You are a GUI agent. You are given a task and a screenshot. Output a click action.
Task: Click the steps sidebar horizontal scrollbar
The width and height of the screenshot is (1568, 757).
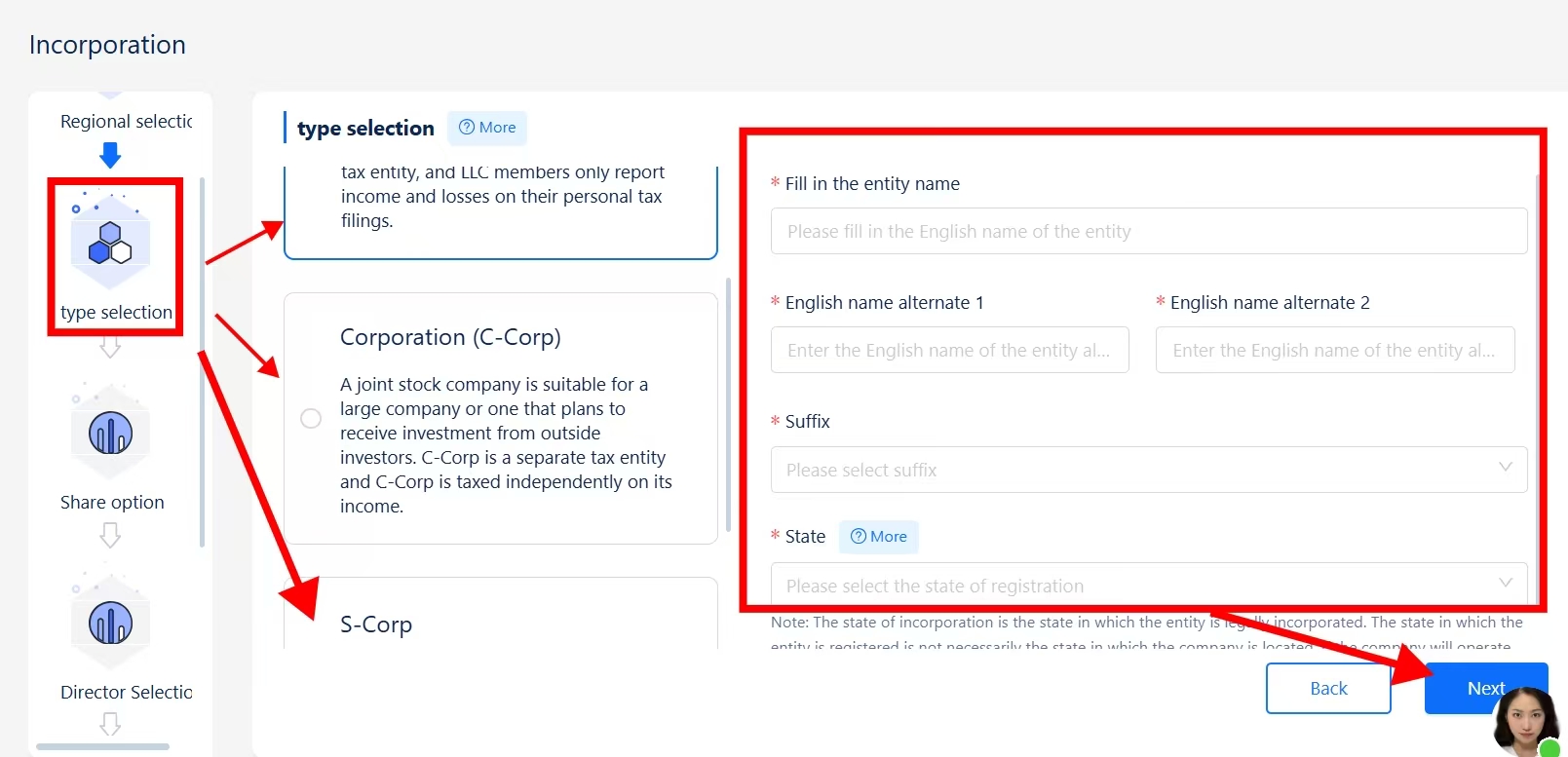(x=102, y=747)
